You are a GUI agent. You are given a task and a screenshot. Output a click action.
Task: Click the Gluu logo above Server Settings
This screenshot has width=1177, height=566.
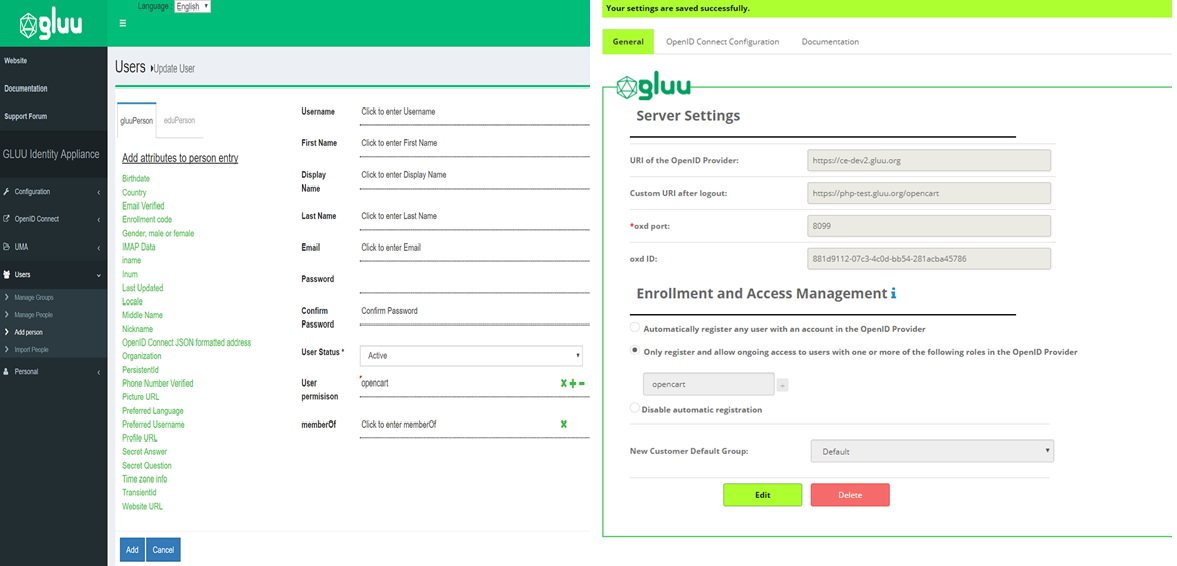pos(653,86)
